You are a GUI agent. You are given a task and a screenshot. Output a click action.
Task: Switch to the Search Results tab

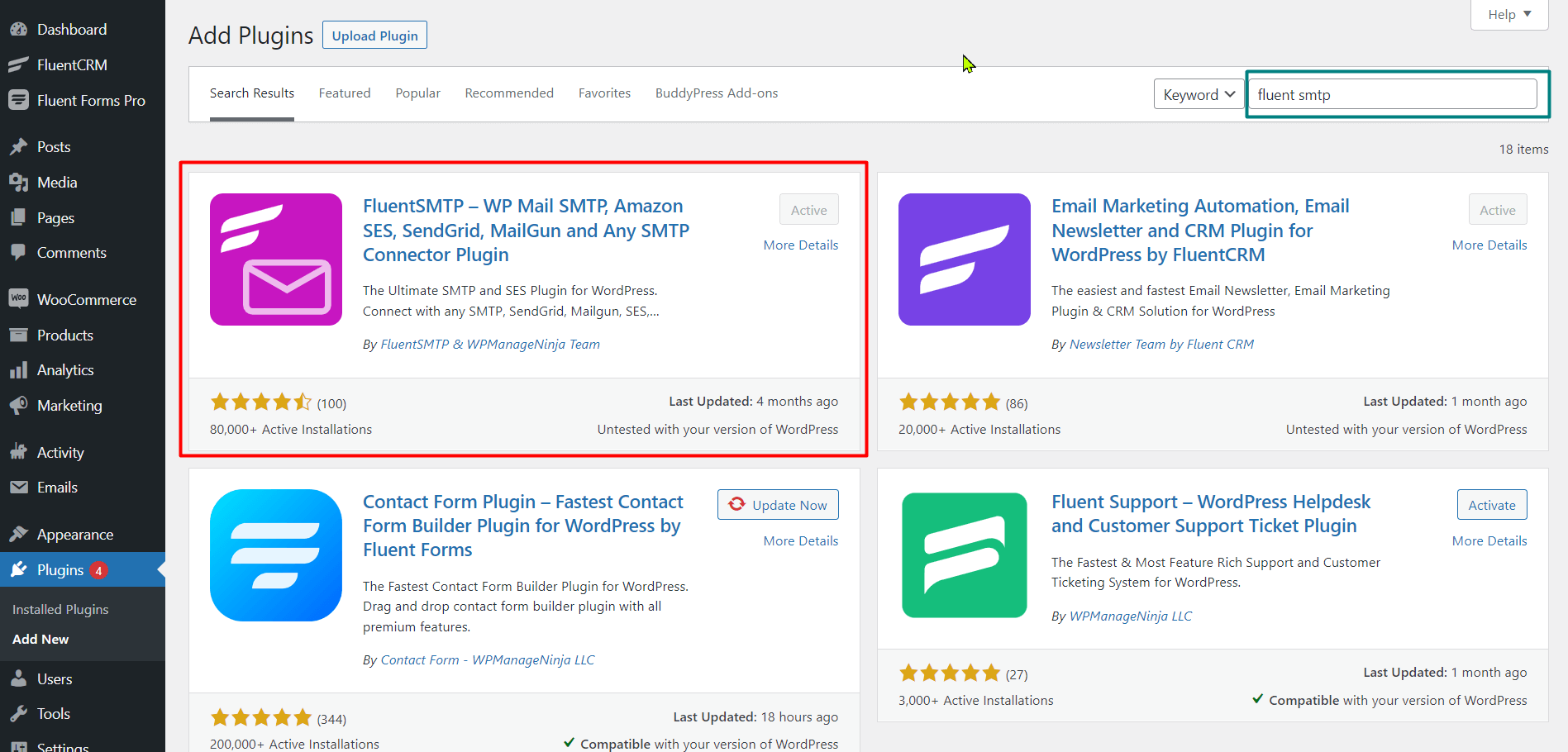point(252,93)
